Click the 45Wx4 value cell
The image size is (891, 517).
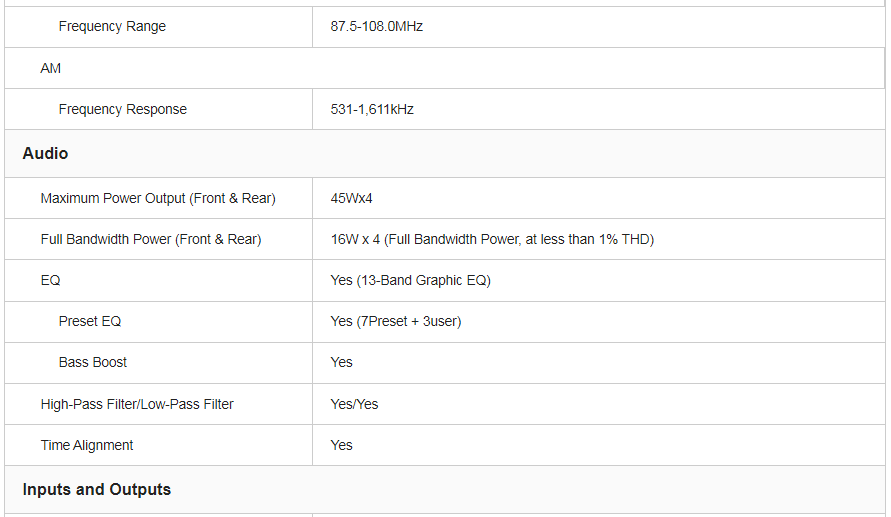pyautogui.click(x=351, y=199)
